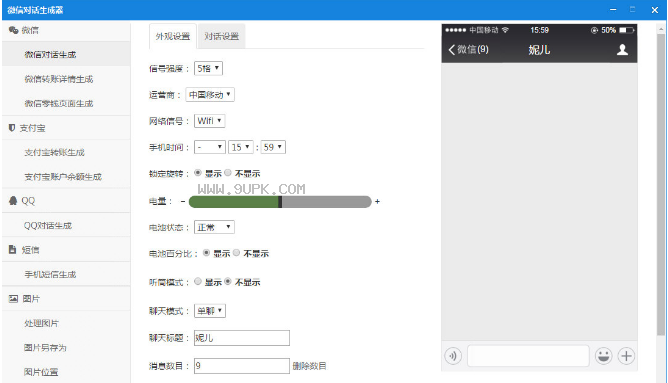
Task: Open the 运营商 dropdown showing 中国移动
Action: [x=210, y=95]
